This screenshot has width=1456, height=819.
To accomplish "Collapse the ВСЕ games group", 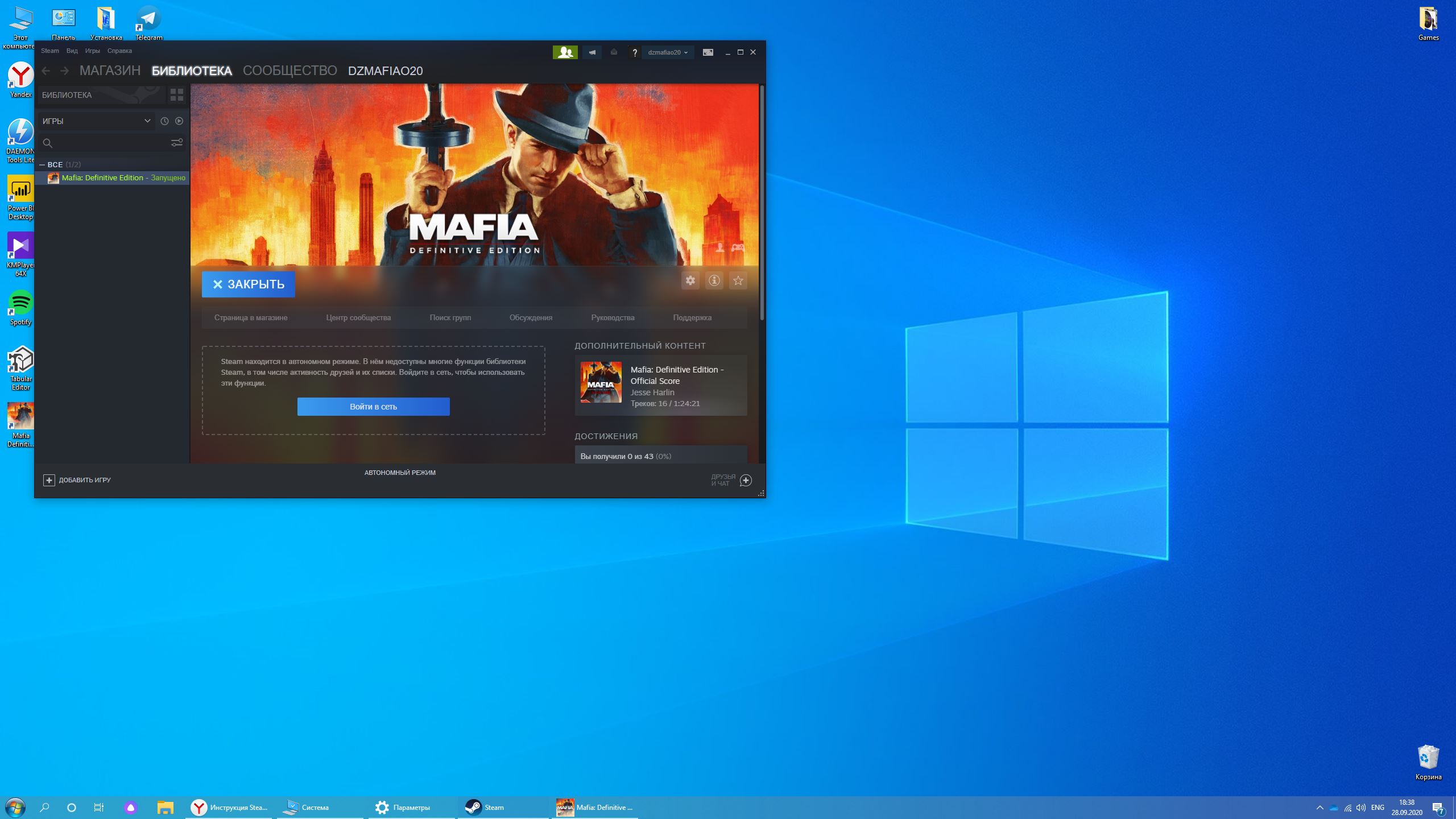I will (x=42, y=164).
